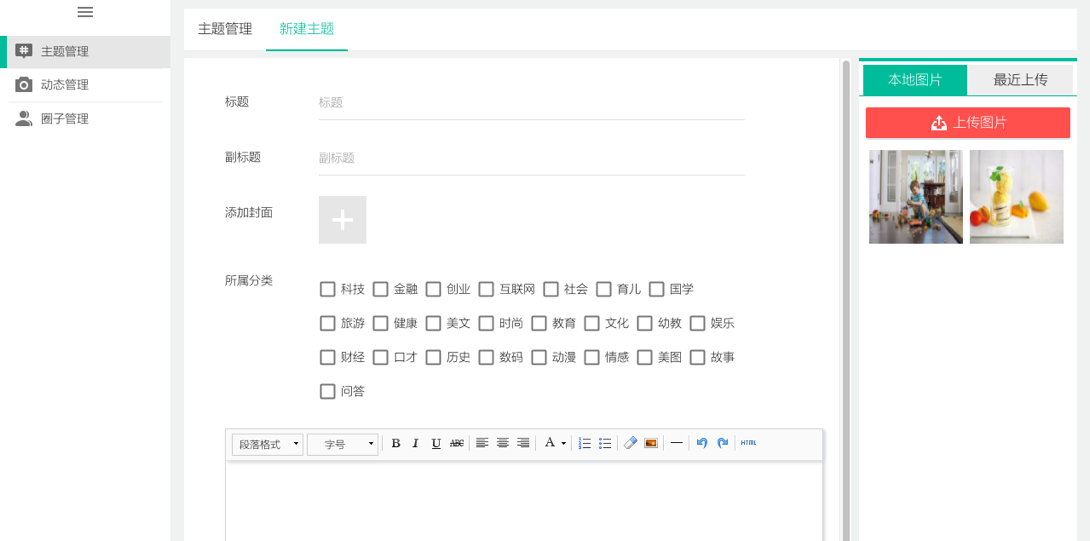
Task: Check the 问答 category checkbox
Action: pyautogui.click(x=327, y=391)
